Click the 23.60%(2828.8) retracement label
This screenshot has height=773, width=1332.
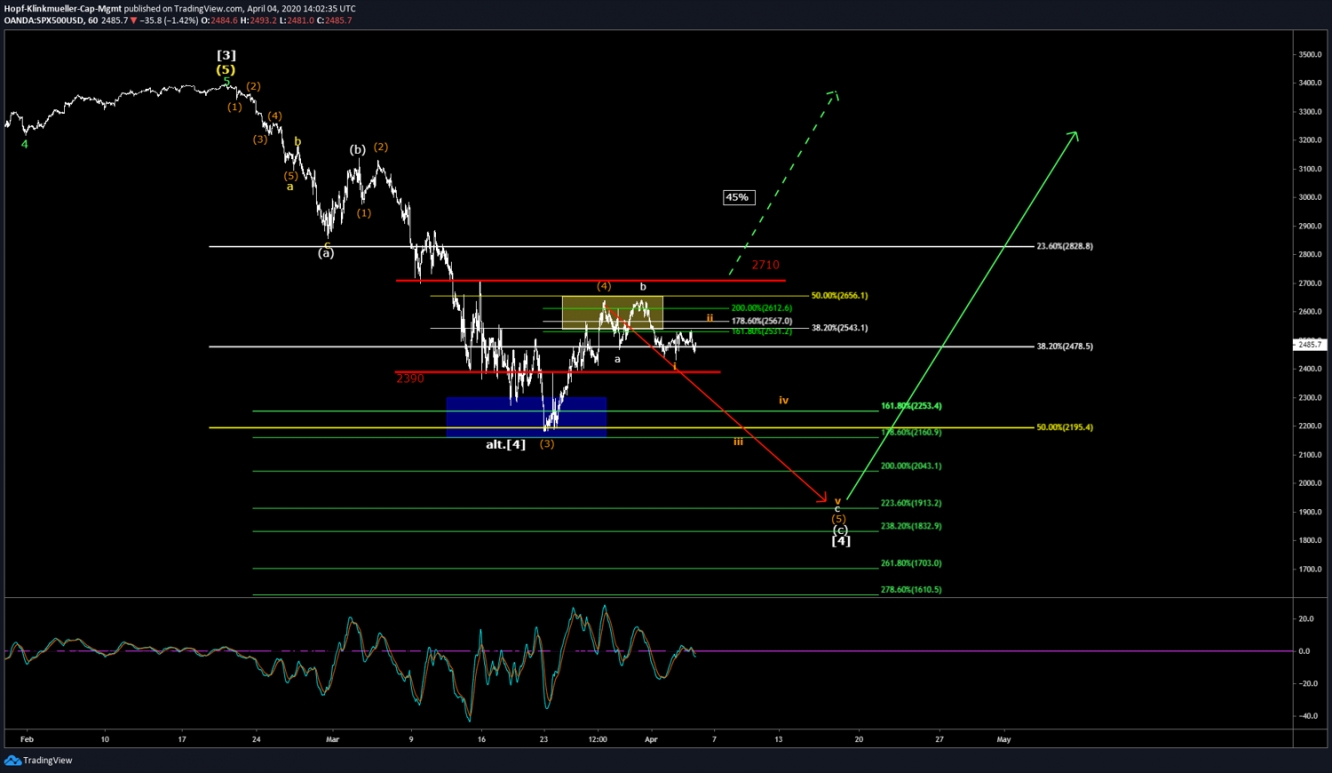[x=1064, y=246]
